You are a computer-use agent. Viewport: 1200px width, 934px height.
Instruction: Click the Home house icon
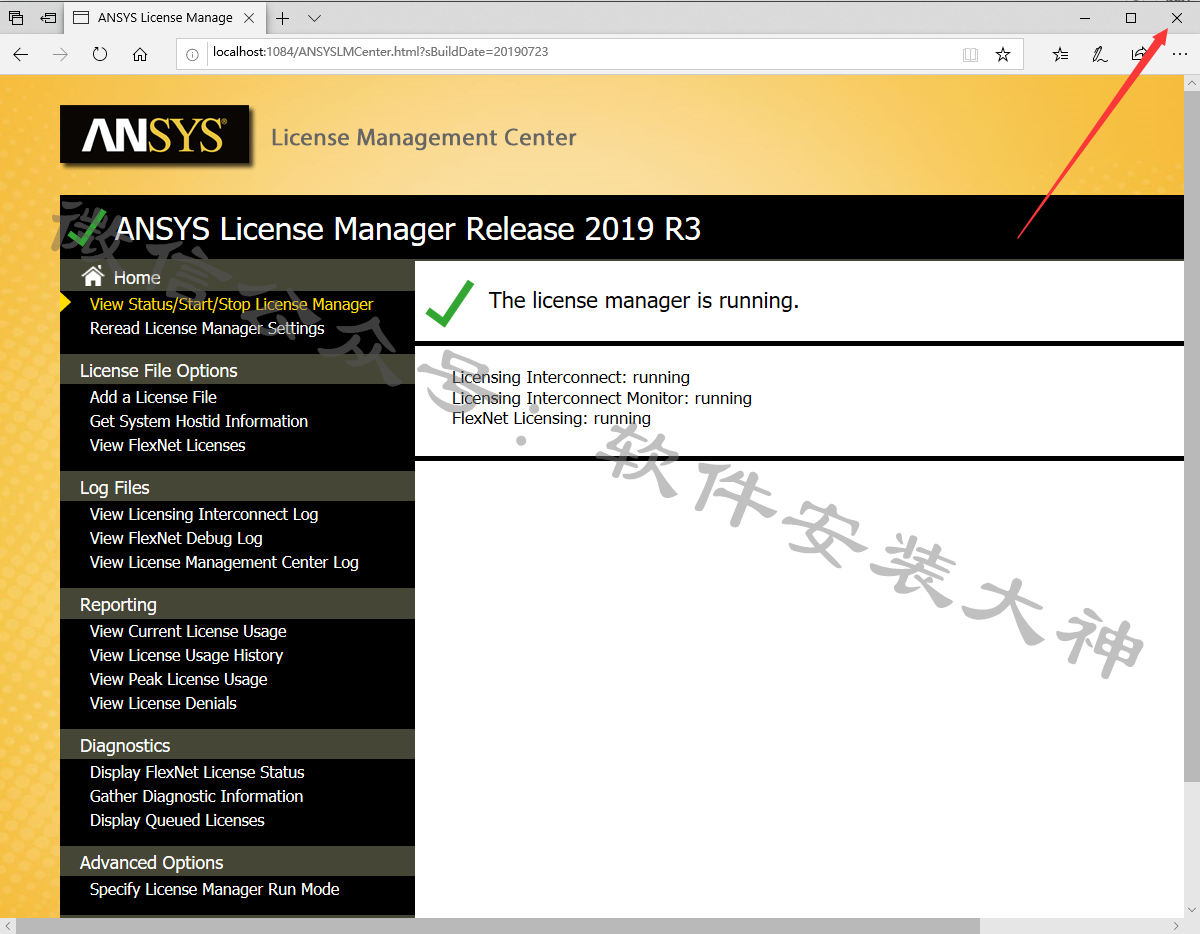tap(93, 276)
